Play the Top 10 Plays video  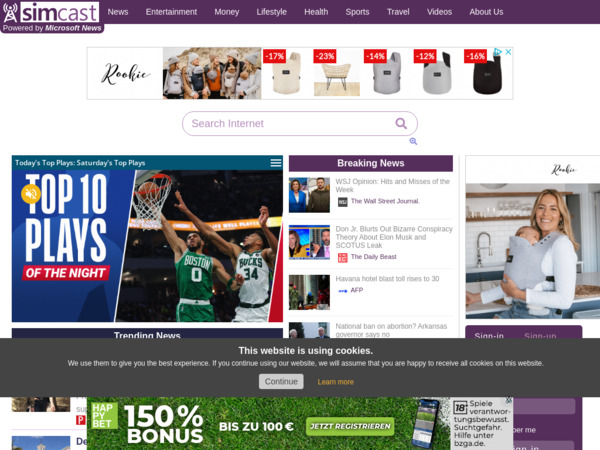(x=147, y=246)
